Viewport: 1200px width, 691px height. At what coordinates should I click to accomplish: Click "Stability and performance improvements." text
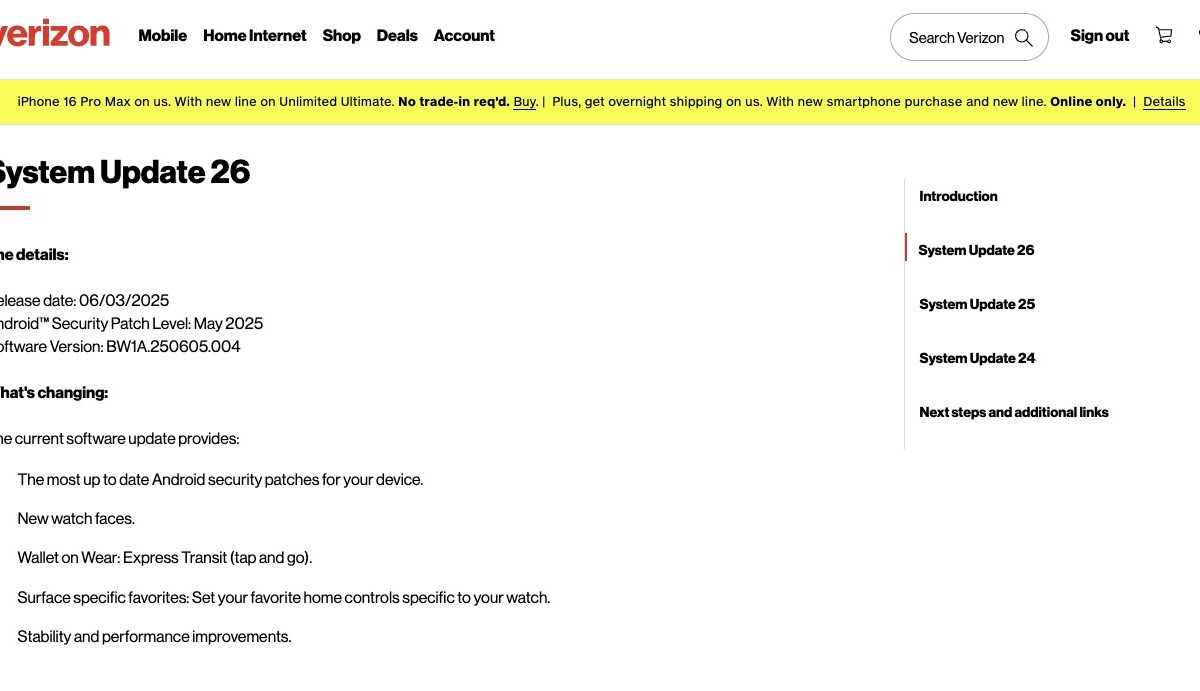click(x=154, y=636)
